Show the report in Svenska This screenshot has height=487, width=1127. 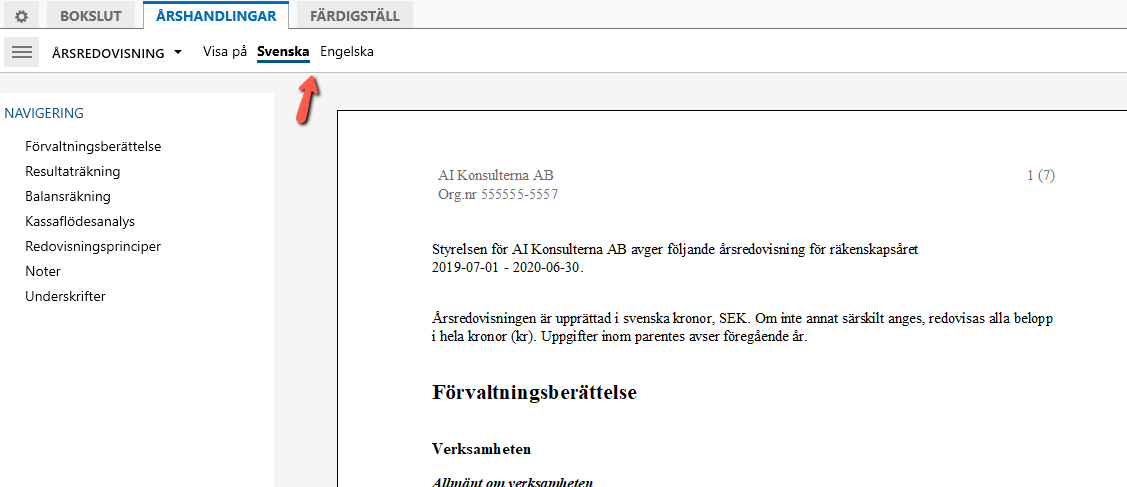point(283,52)
